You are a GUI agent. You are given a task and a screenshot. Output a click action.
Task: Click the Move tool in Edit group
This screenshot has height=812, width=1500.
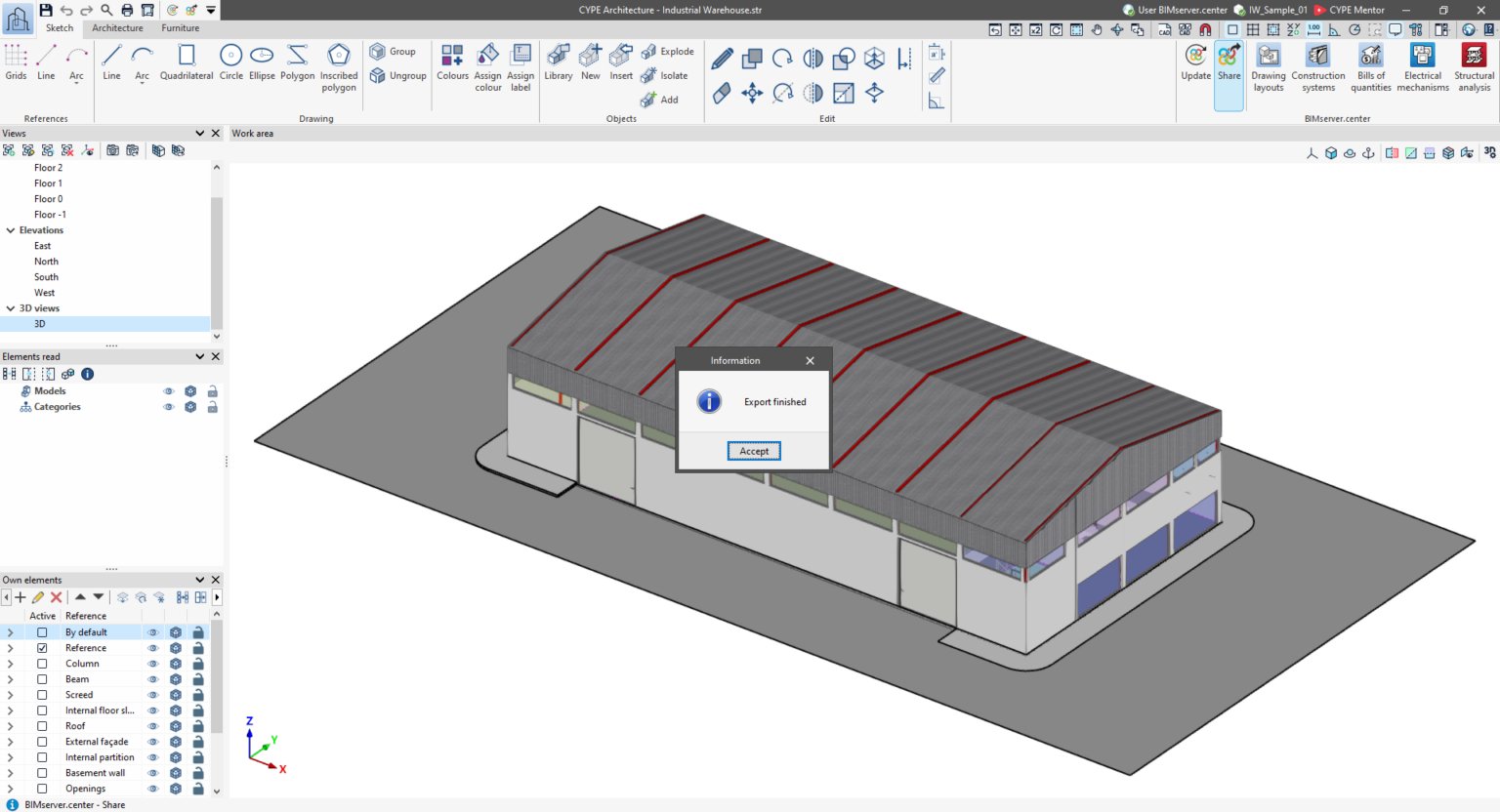click(x=752, y=94)
